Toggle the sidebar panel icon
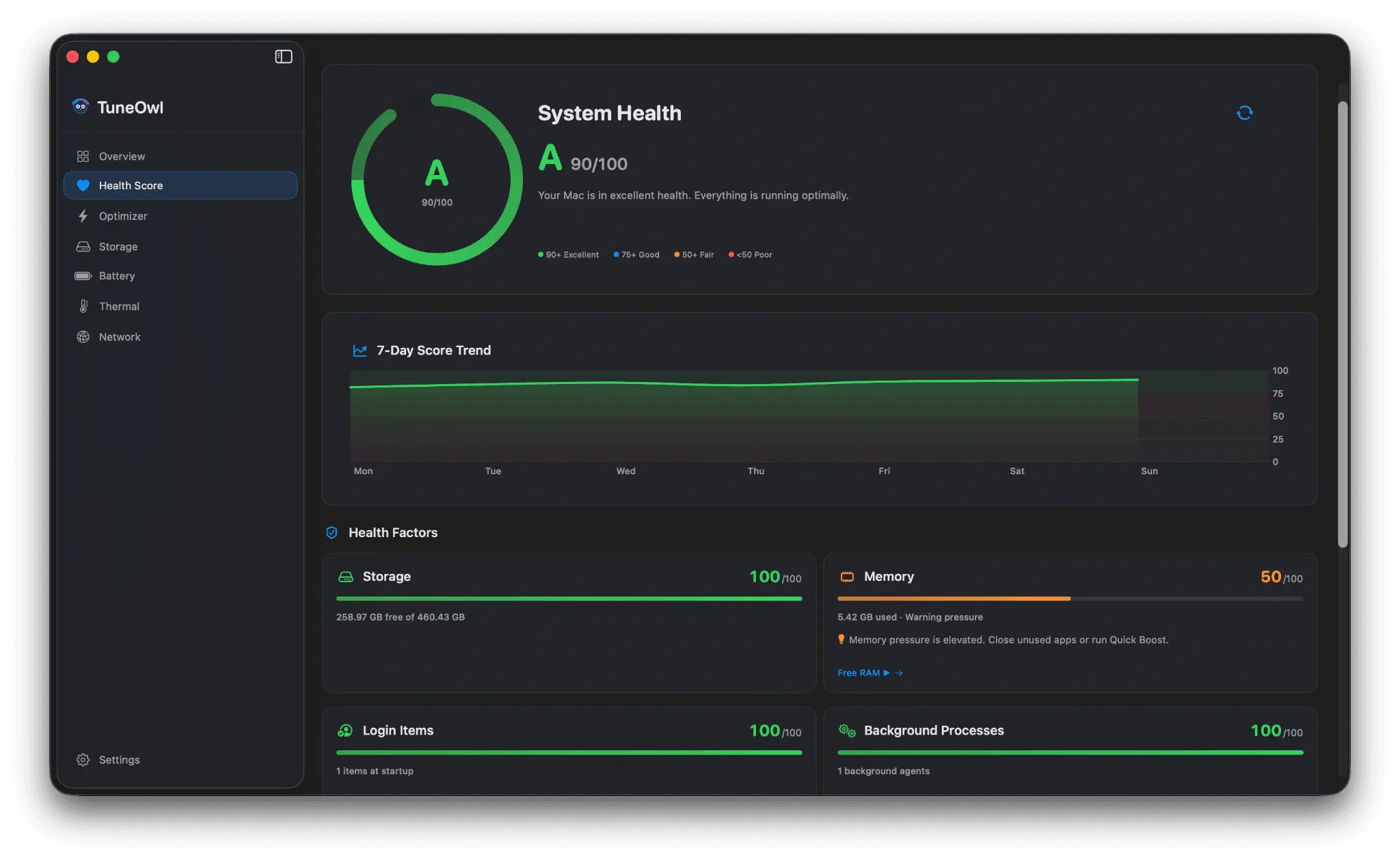 pyautogui.click(x=284, y=57)
